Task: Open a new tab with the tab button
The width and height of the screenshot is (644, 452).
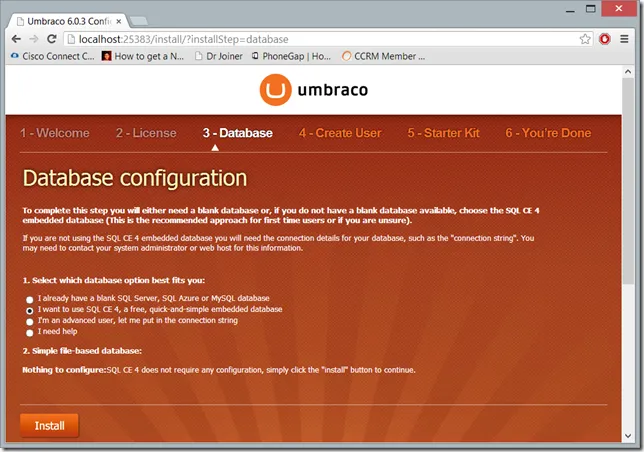Action: 139,21
